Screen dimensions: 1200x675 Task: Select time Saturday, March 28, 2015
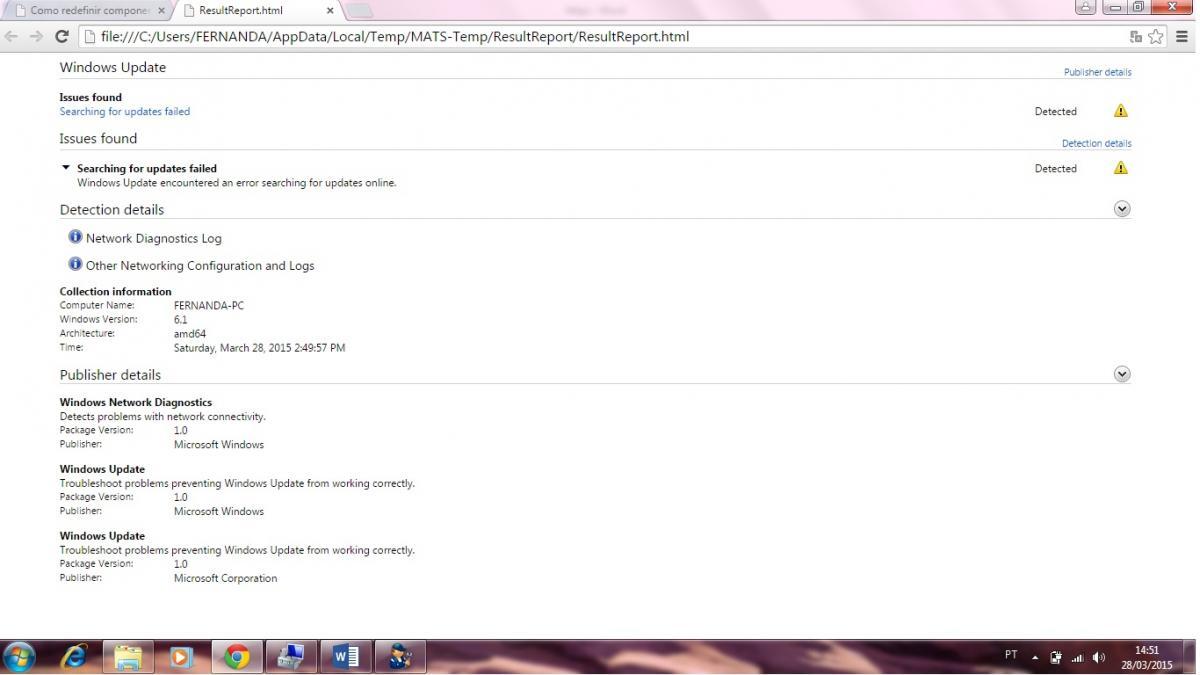[x=260, y=348]
